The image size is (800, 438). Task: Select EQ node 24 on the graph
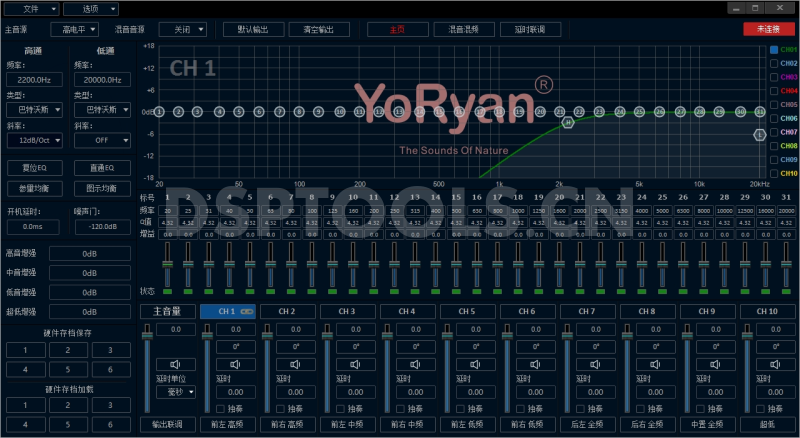[x=620, y=112]
